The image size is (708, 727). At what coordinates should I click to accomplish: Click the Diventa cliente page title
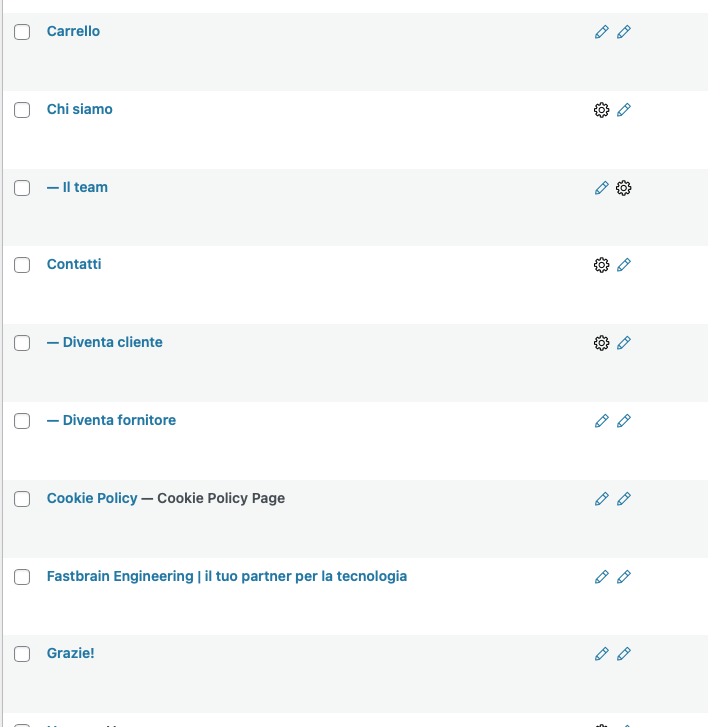click(112, 342)
